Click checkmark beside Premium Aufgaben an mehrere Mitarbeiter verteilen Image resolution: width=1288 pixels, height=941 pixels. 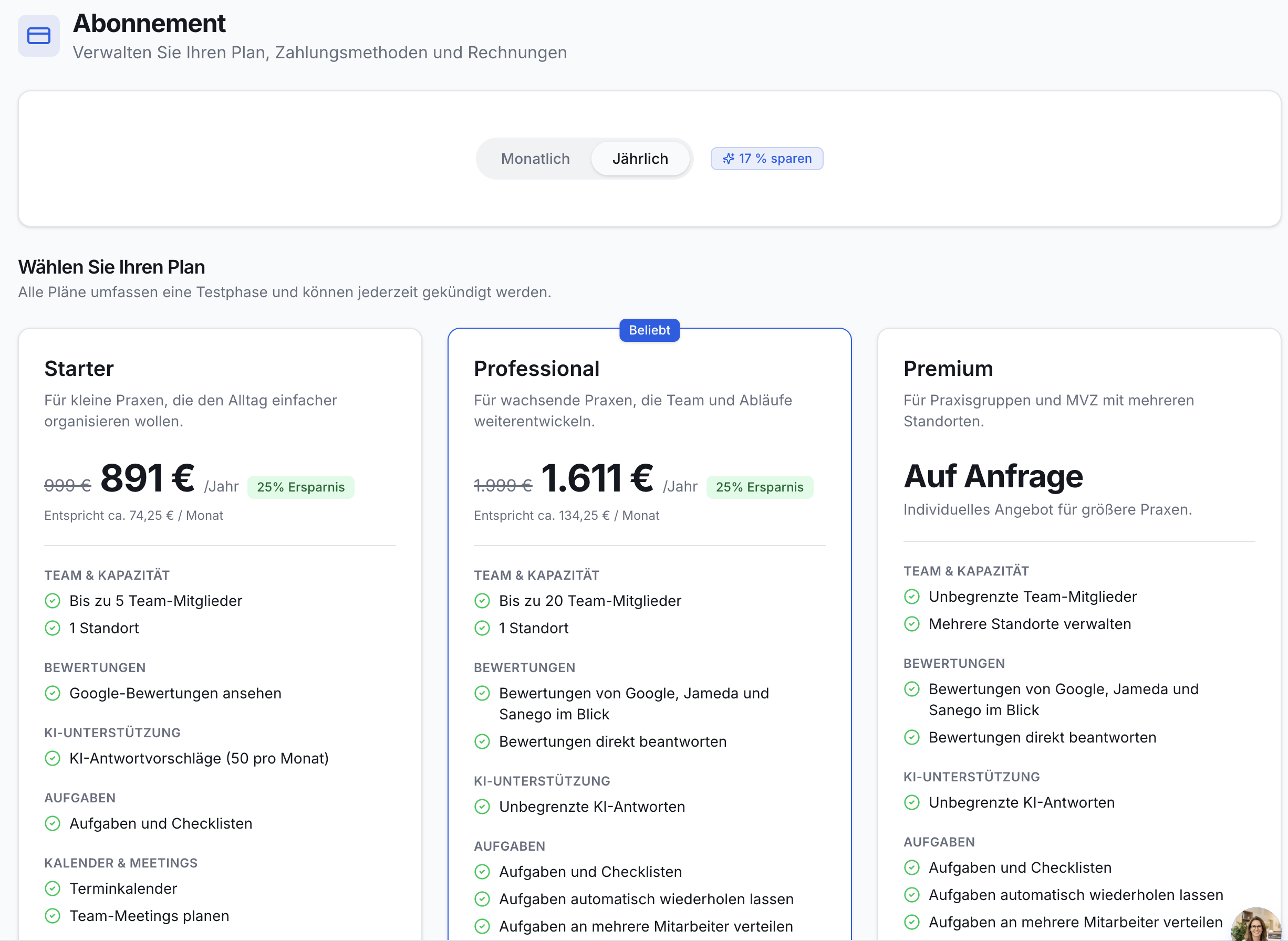[x=911, y=922]
